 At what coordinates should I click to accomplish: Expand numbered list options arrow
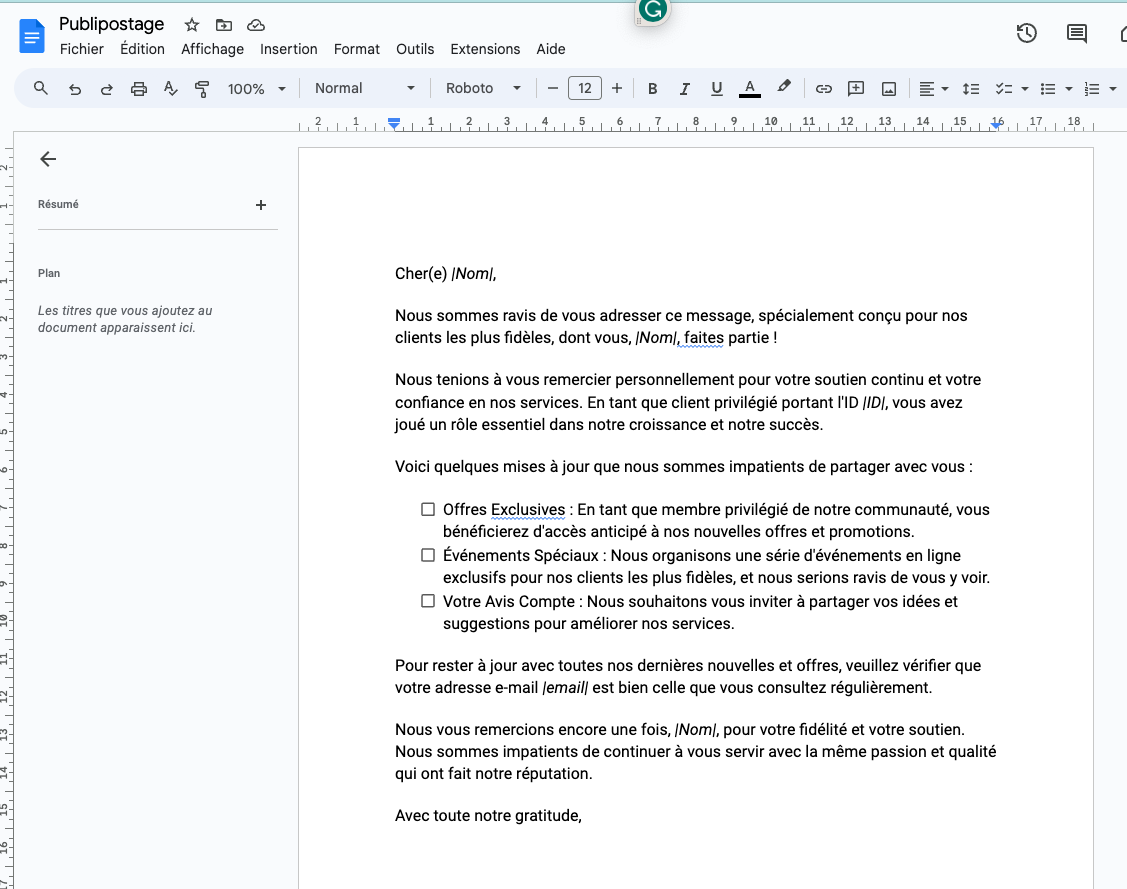click(1113, 89)
